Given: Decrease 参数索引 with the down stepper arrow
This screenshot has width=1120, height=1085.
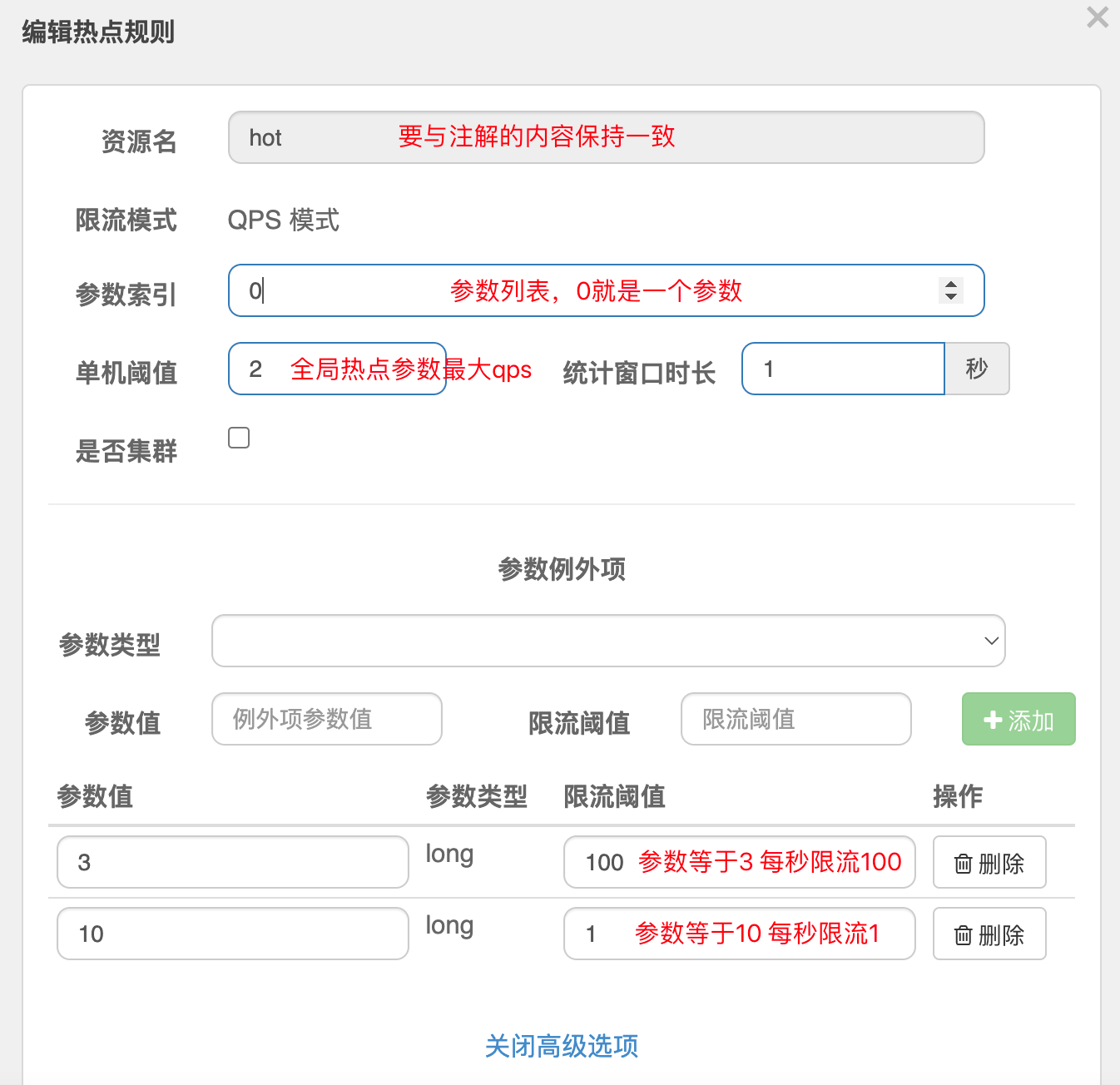Looking at the screenshot, I should (x=950, y=296).
